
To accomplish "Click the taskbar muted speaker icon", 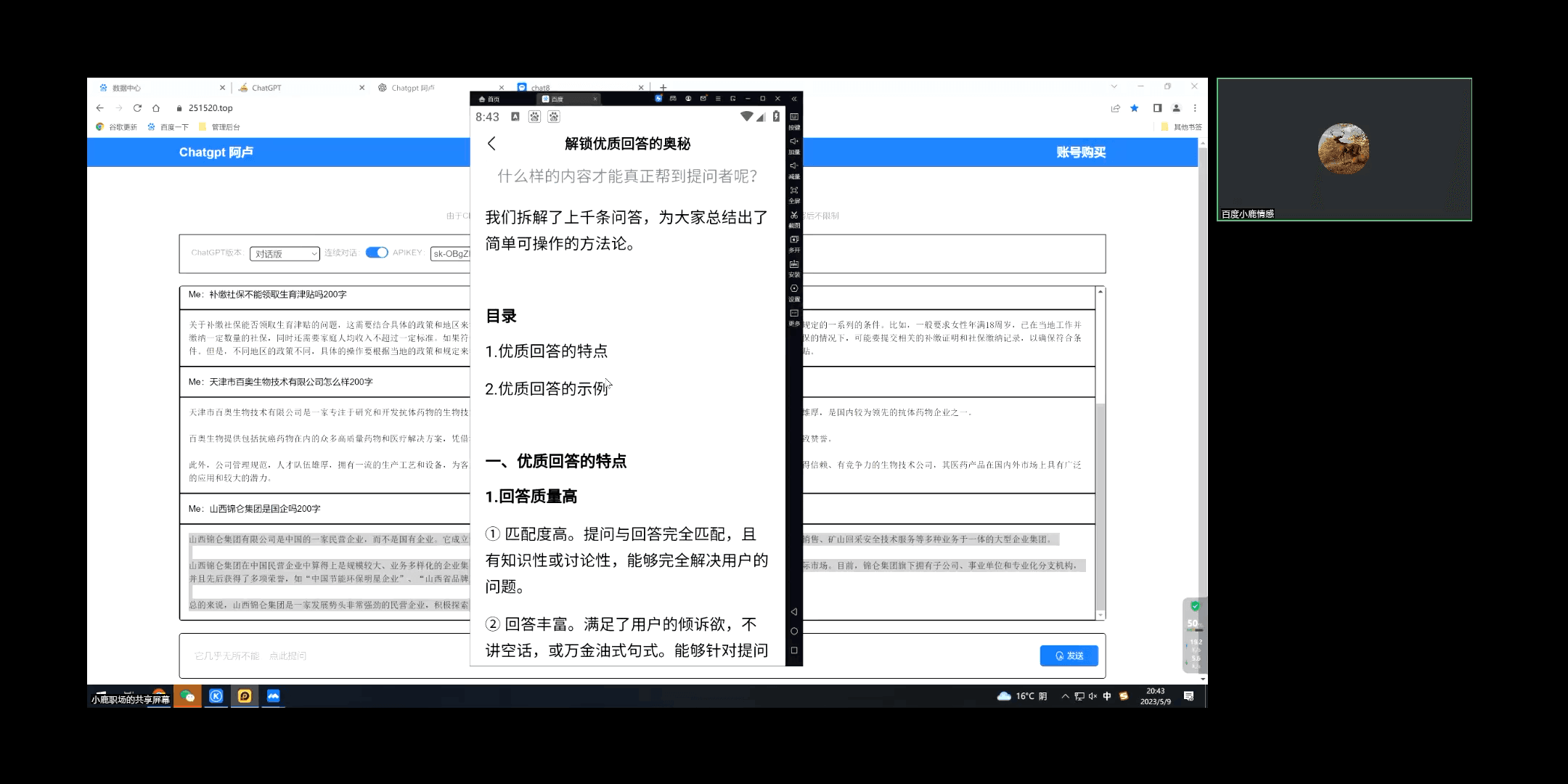I will point(1093,696).
